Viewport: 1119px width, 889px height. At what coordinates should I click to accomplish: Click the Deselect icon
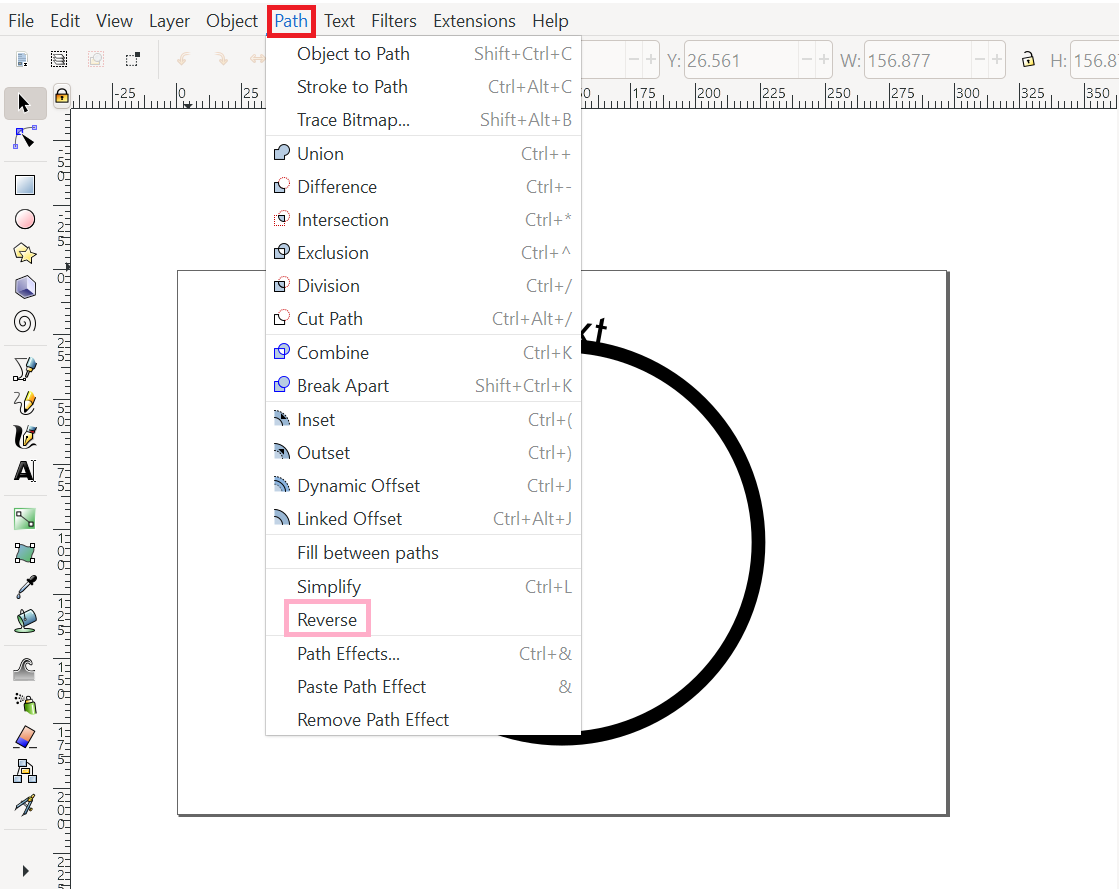point(96,59)
